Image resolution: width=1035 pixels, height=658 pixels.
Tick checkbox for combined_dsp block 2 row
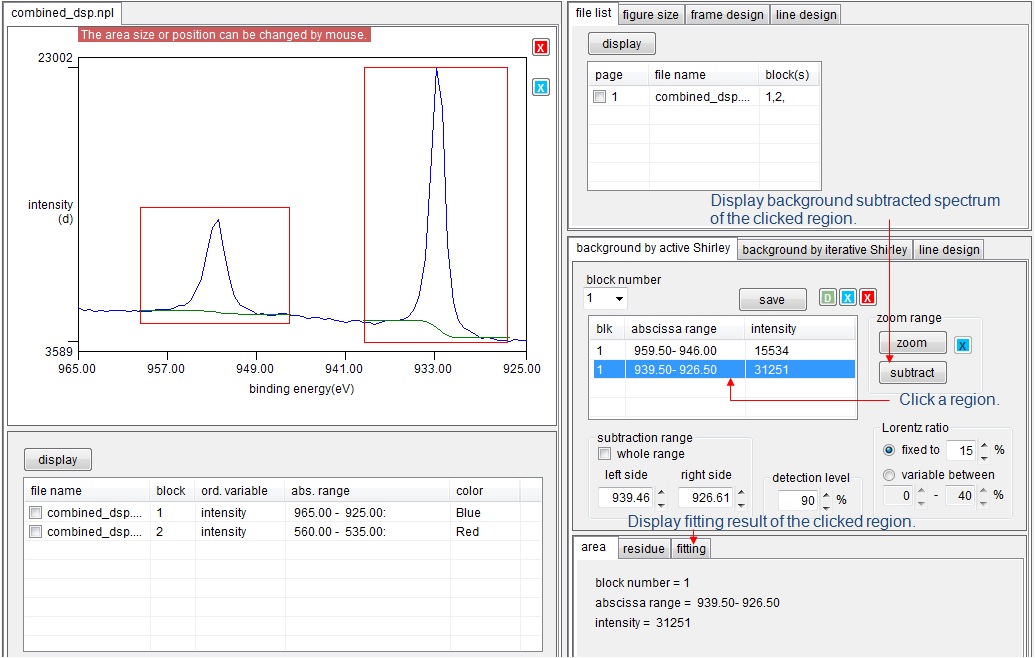[x=36, y=531]
